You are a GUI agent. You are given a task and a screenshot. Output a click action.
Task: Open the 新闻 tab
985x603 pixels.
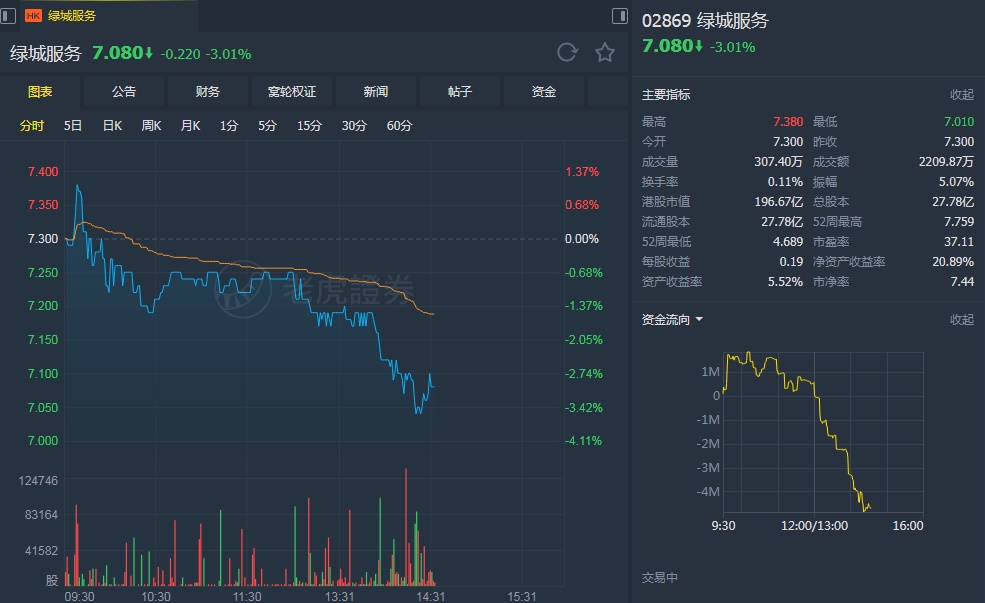click(376, 92)
